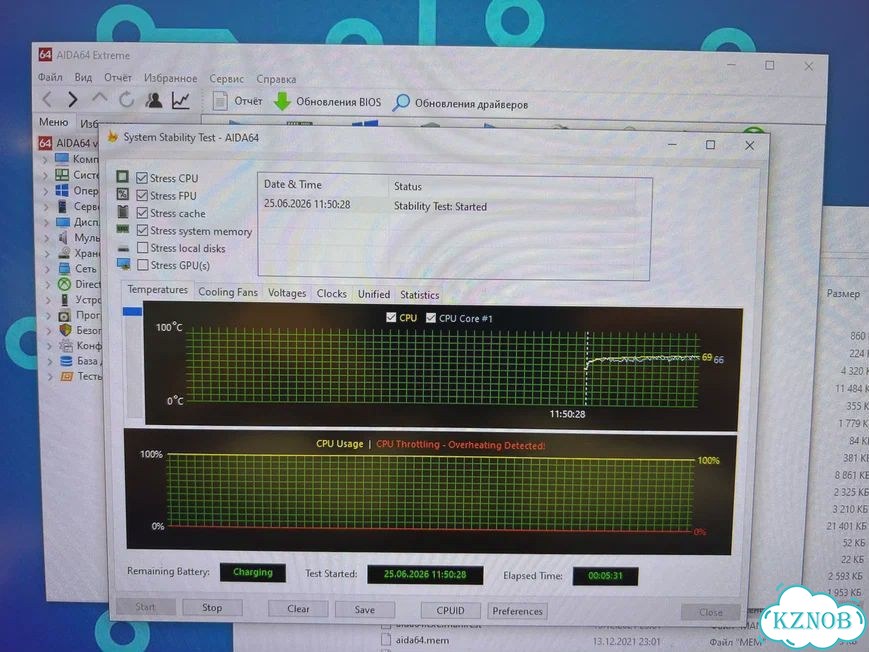Expand the Хранение данных tree node
The image size is (869, 652).
click(x=47, y=253)
